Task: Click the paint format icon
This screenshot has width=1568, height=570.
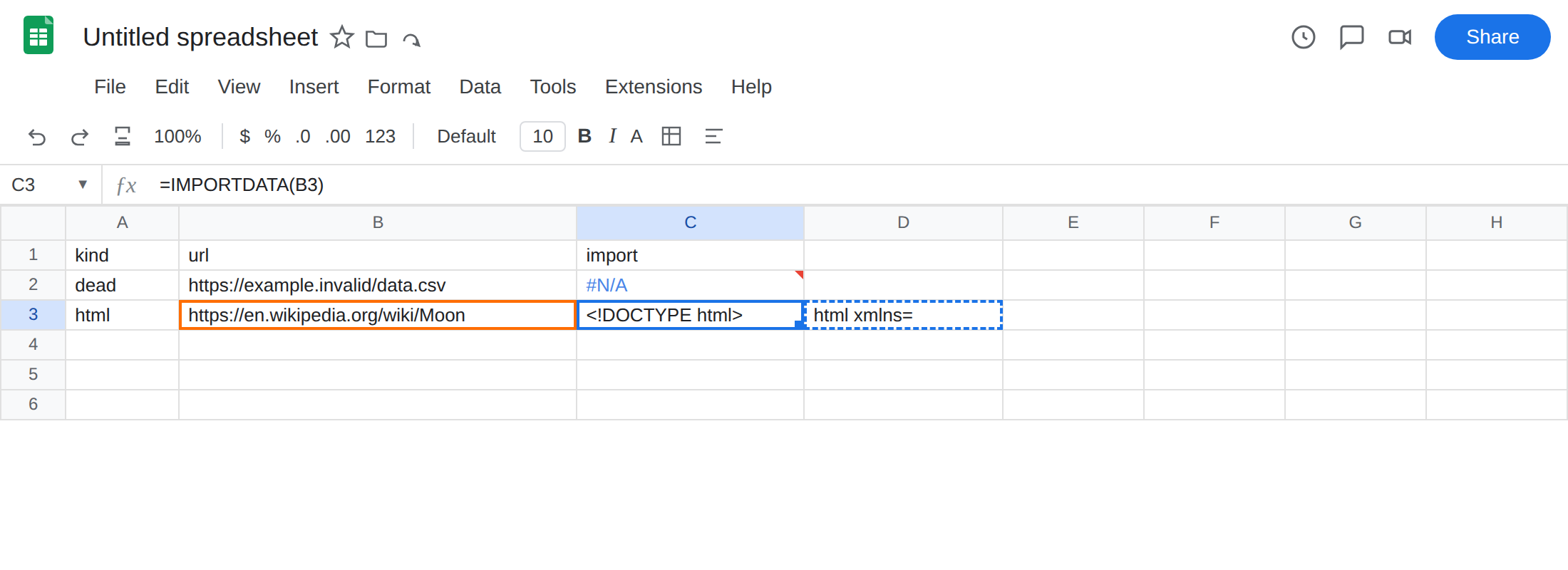Action: [x=123, y=136]
